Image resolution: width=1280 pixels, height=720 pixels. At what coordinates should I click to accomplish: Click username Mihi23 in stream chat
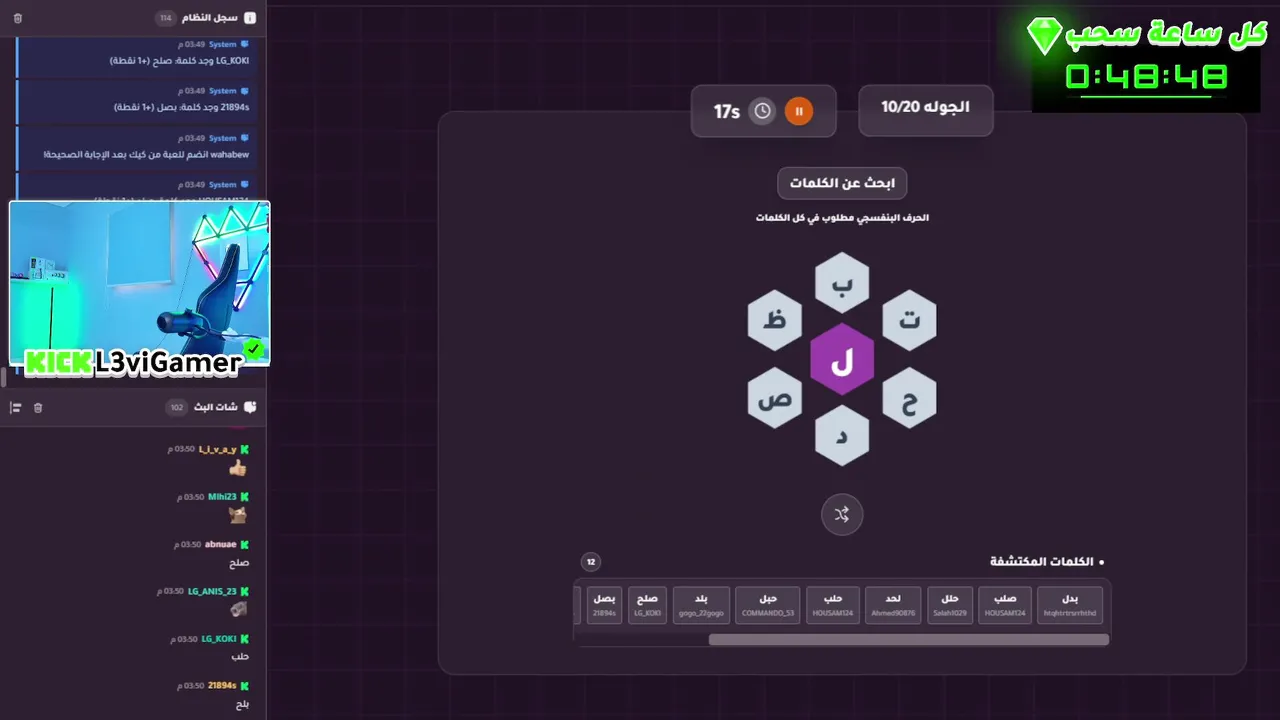tap(222, 497)
